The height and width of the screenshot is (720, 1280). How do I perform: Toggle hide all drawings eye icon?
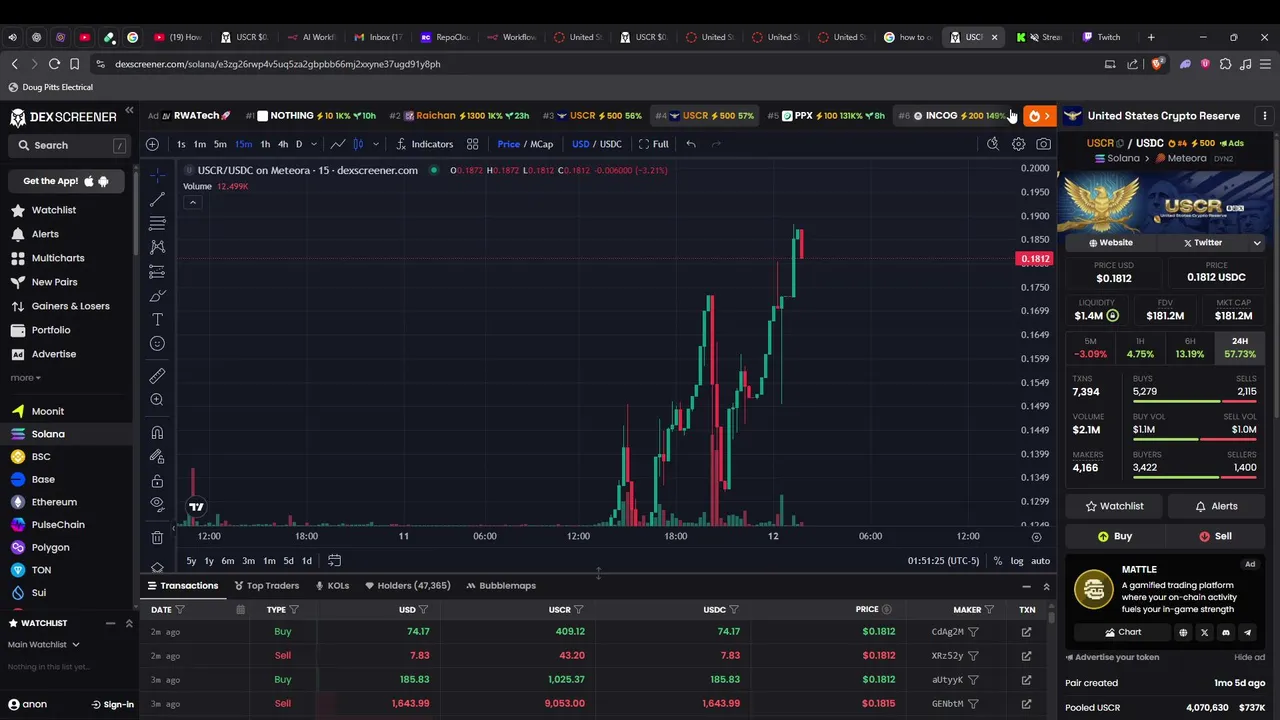click(x=157, y=504)
